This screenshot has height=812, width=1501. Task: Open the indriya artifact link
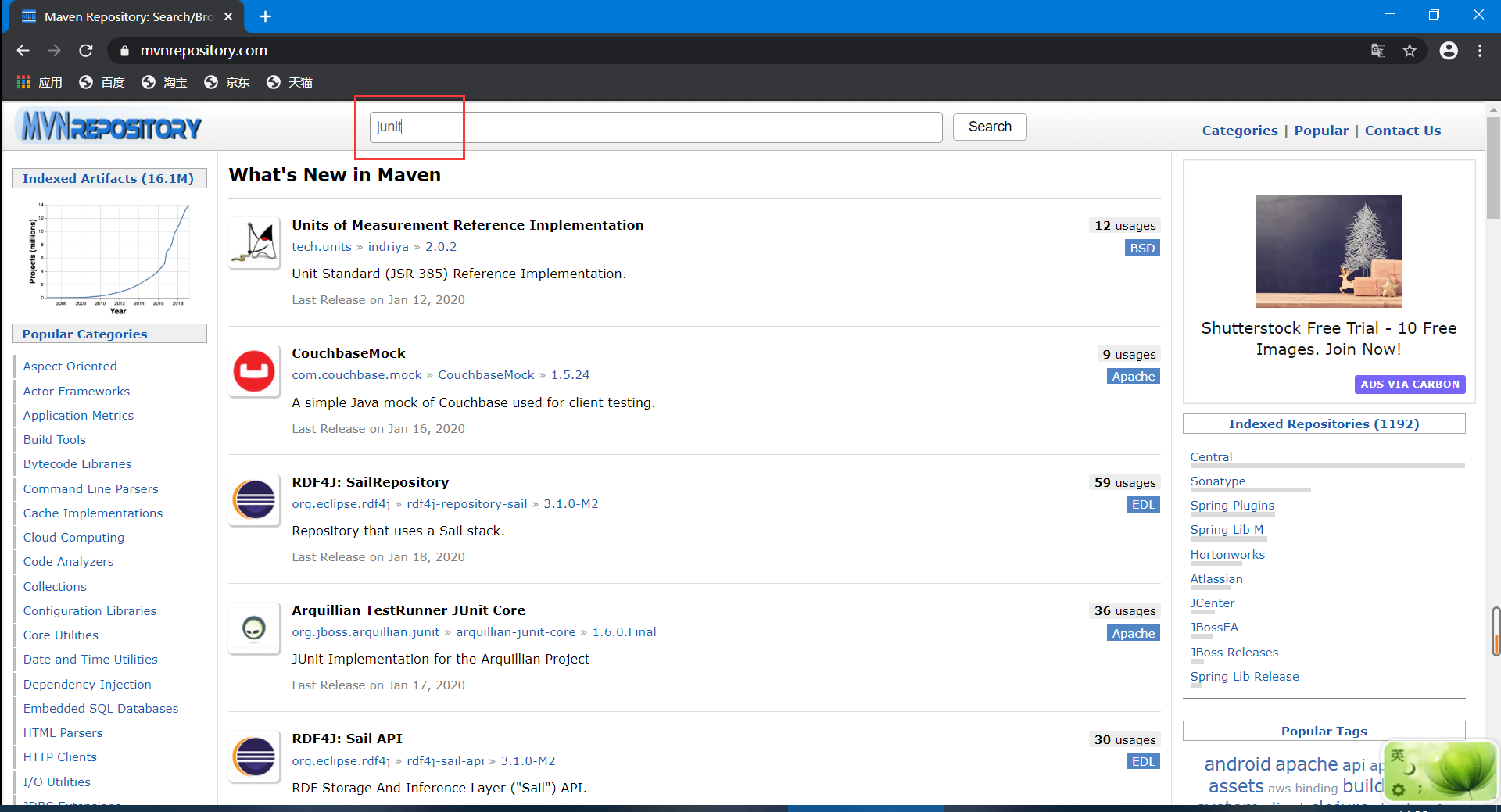[389, 246]
